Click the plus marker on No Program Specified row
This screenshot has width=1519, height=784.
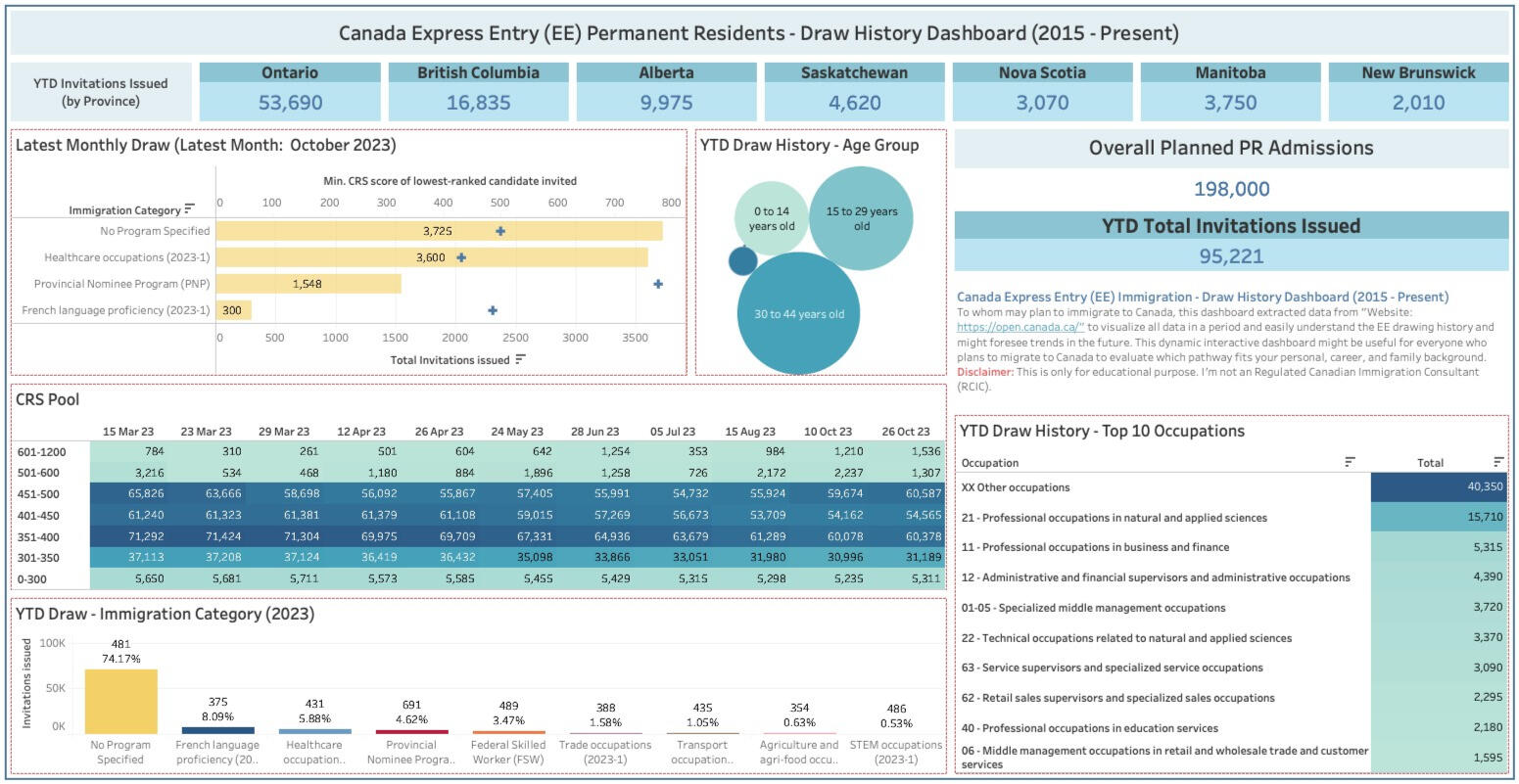click(x=500, y=231)
